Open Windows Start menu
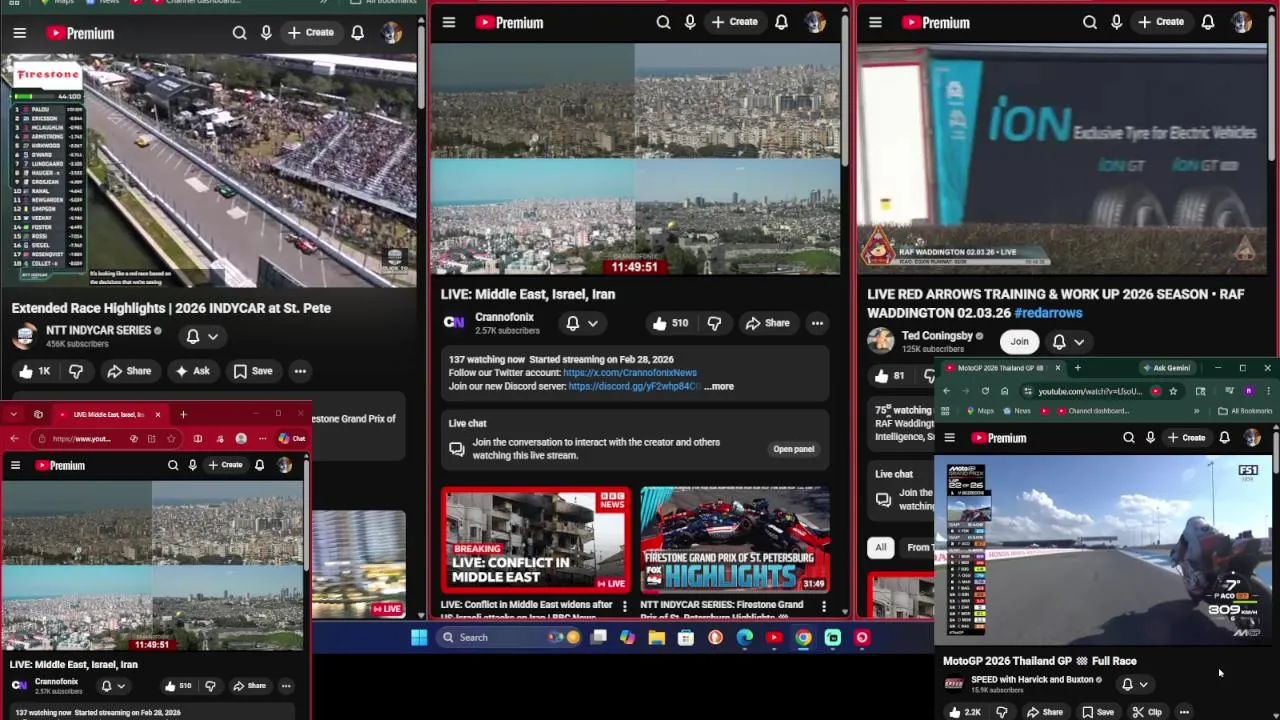This screenshot has height=720, width=1280. [419, 637]
